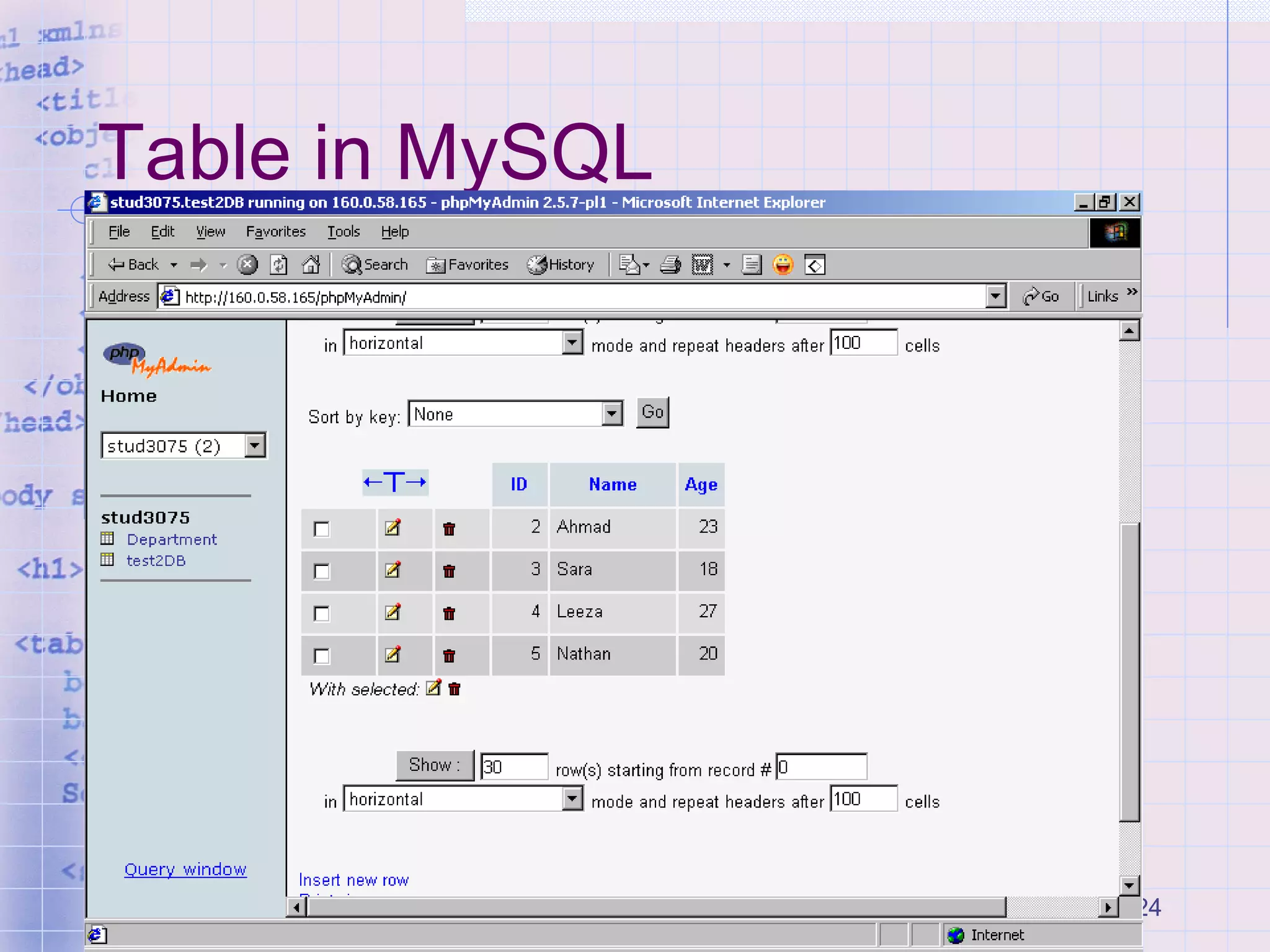Open the View menu
Viewport: 1270px width, 952px height.
210,232
